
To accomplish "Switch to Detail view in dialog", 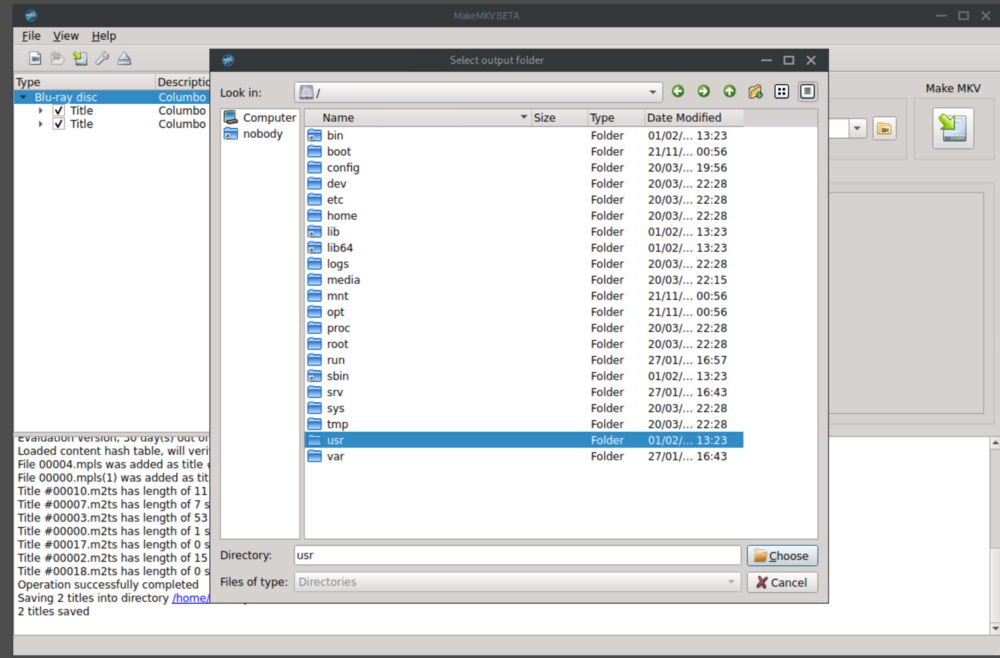I will coord(807,92).
